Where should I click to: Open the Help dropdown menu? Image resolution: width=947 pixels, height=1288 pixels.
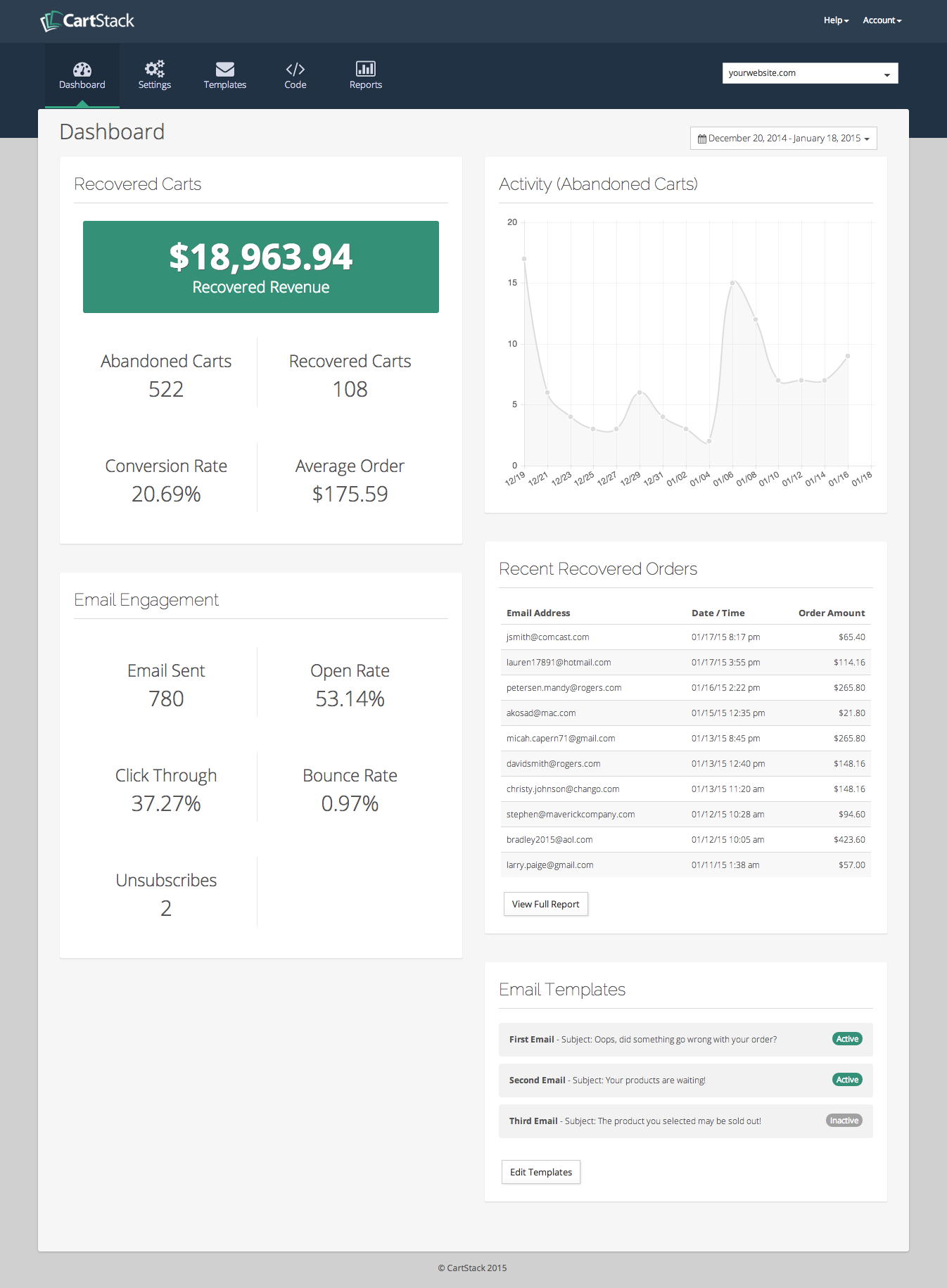click(x=836, y=20)
